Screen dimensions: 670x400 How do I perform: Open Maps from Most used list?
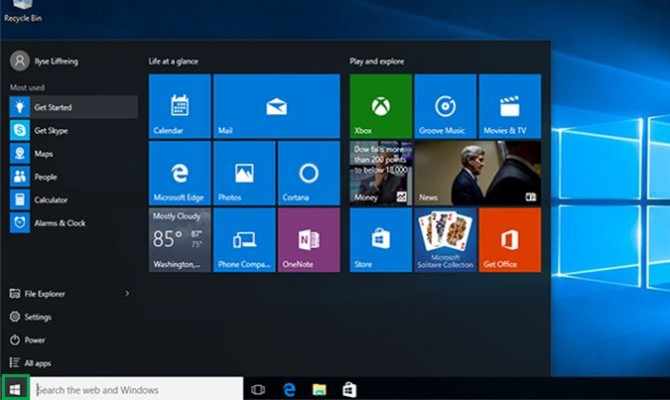73,153
